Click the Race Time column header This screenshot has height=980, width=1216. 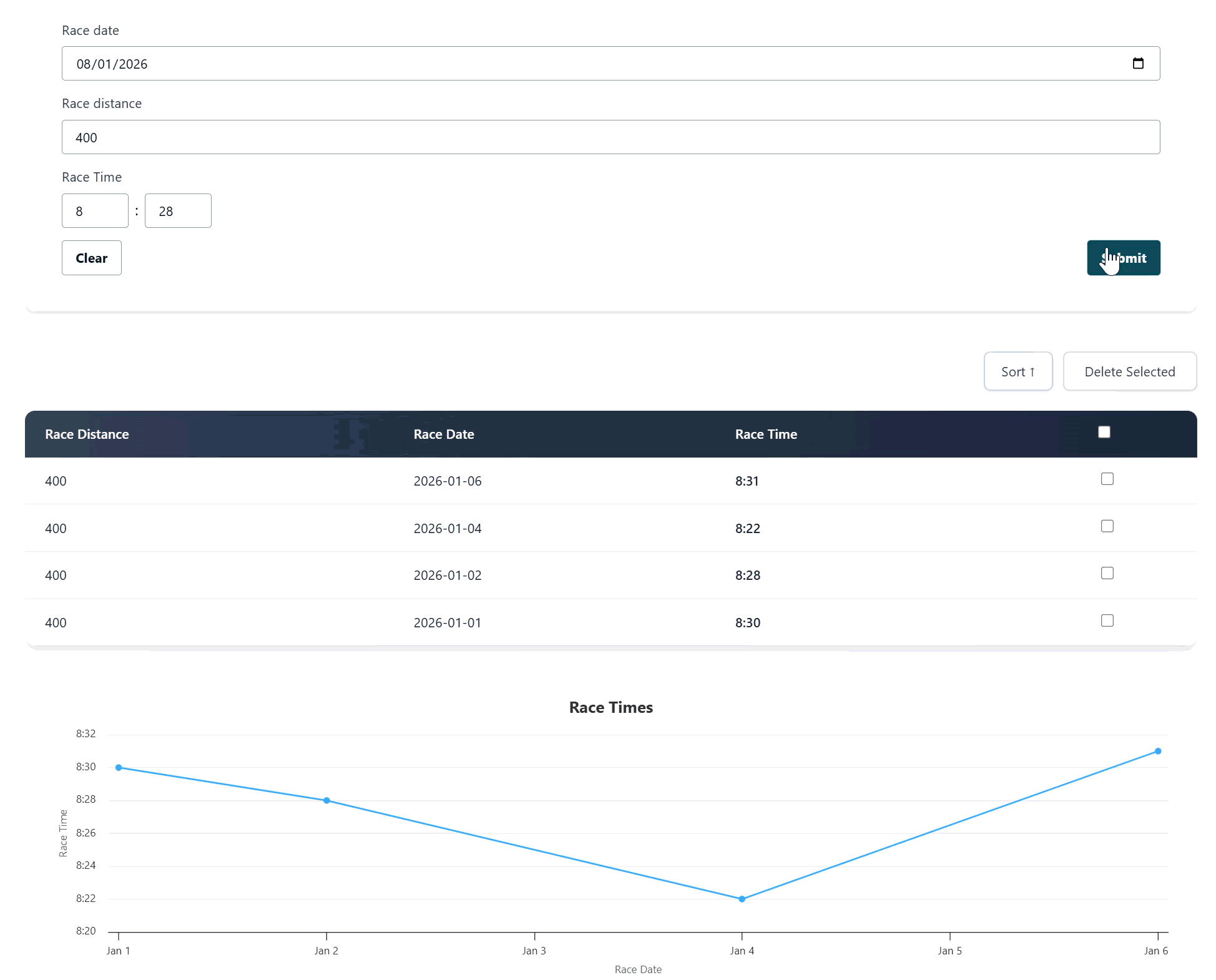pyautogui.click(x=765, y=434)
